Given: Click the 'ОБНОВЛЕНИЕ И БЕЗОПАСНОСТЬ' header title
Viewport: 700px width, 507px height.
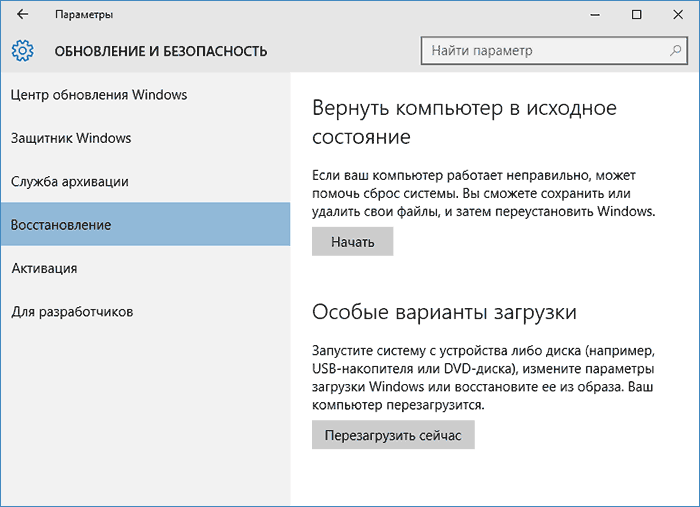Looking at the screenshot, I should pos(161,50).
